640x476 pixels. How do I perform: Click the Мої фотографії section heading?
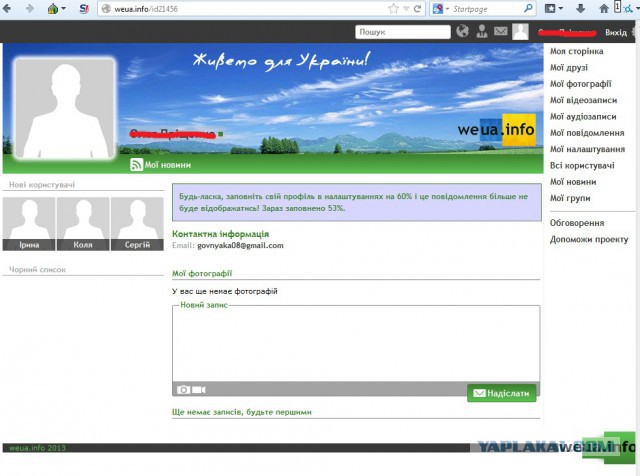(x=202, y=274)
